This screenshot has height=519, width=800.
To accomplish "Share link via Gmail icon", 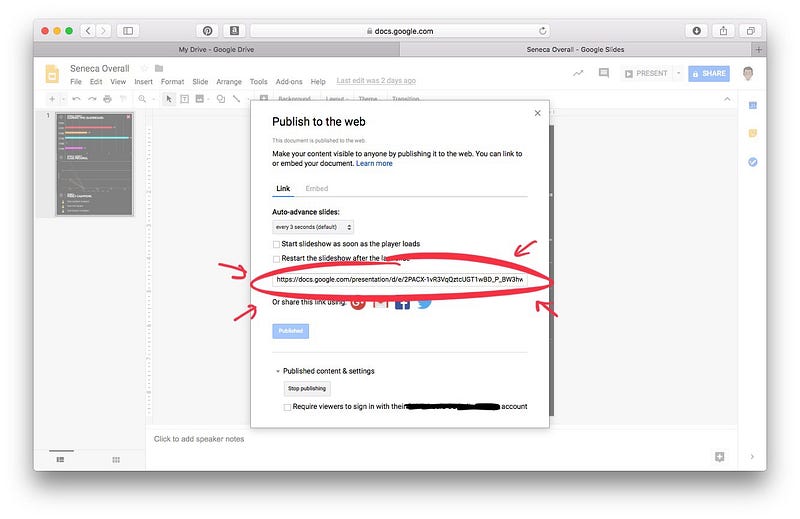I will coord(381,304).
